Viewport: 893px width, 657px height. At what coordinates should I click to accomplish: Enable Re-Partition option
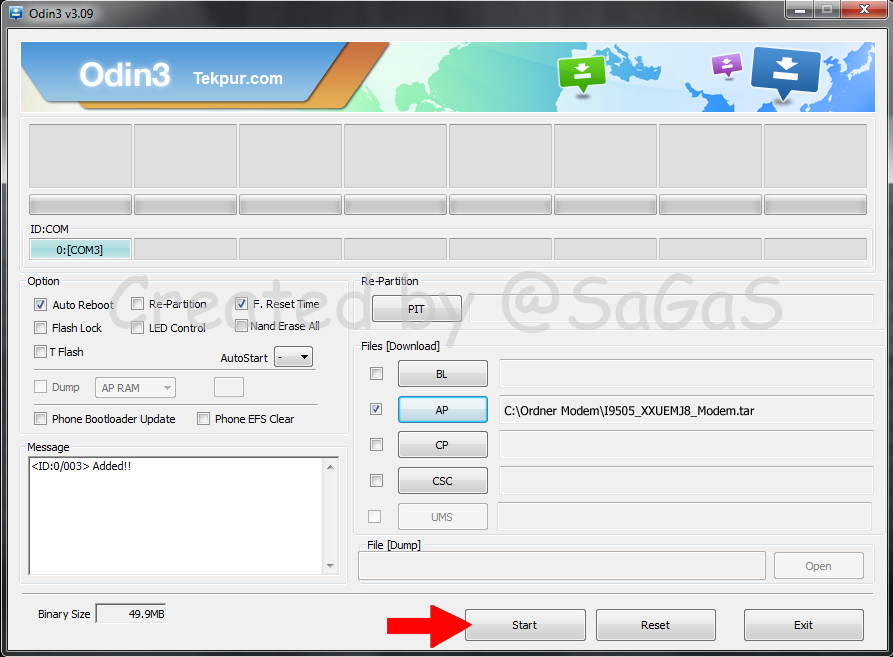[x=137, y=304]
